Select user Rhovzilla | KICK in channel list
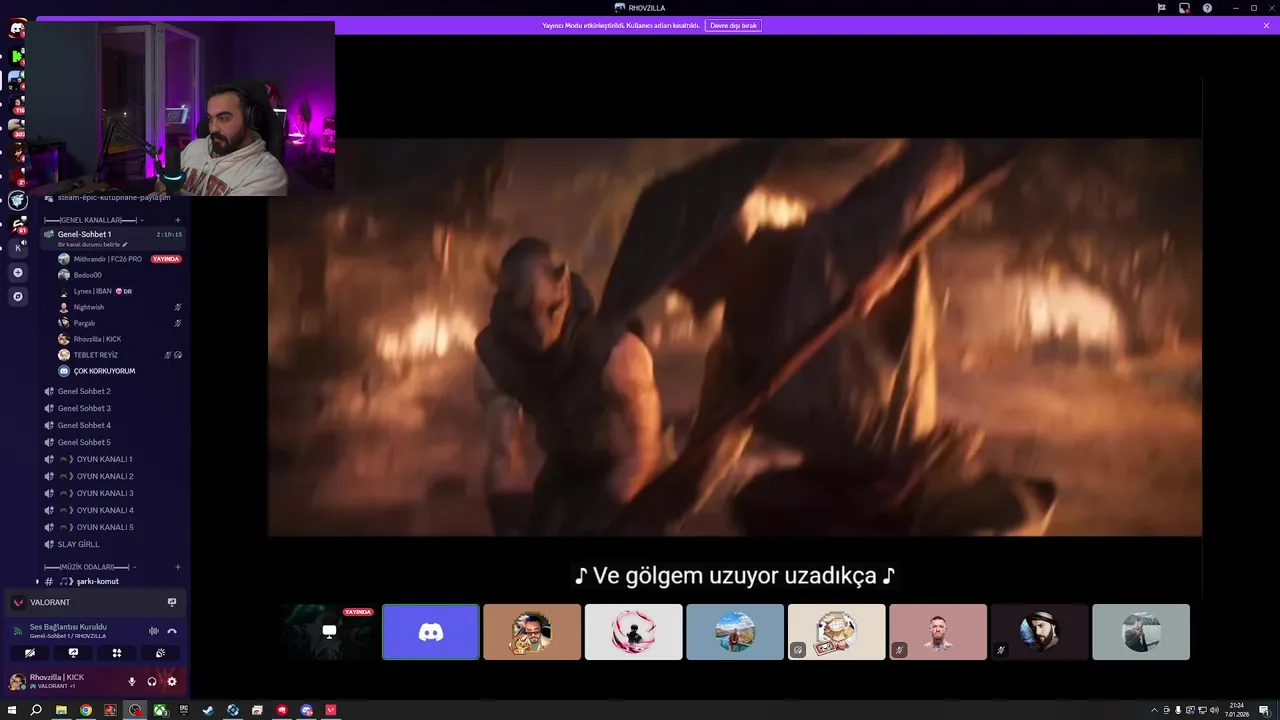Screen dimensions: 1280x720 (97, 339)
